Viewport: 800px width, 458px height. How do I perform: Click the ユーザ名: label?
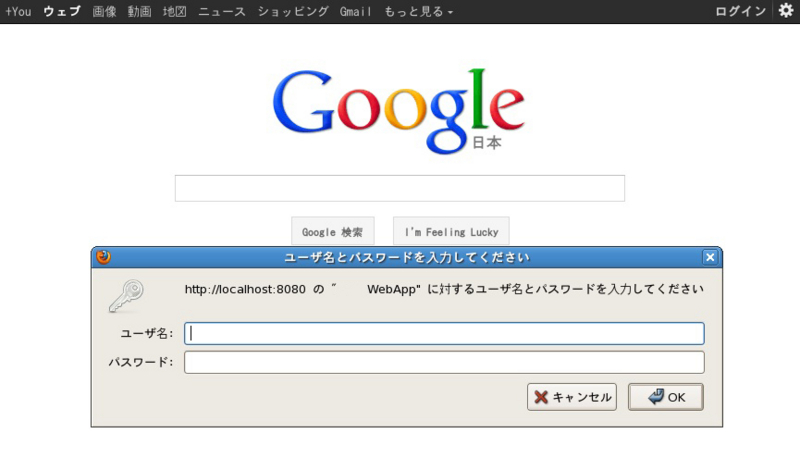tap(147, 334)
